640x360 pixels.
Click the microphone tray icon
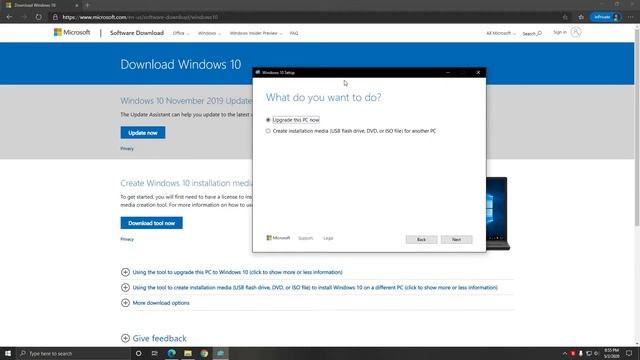click(x=580, y=353)
